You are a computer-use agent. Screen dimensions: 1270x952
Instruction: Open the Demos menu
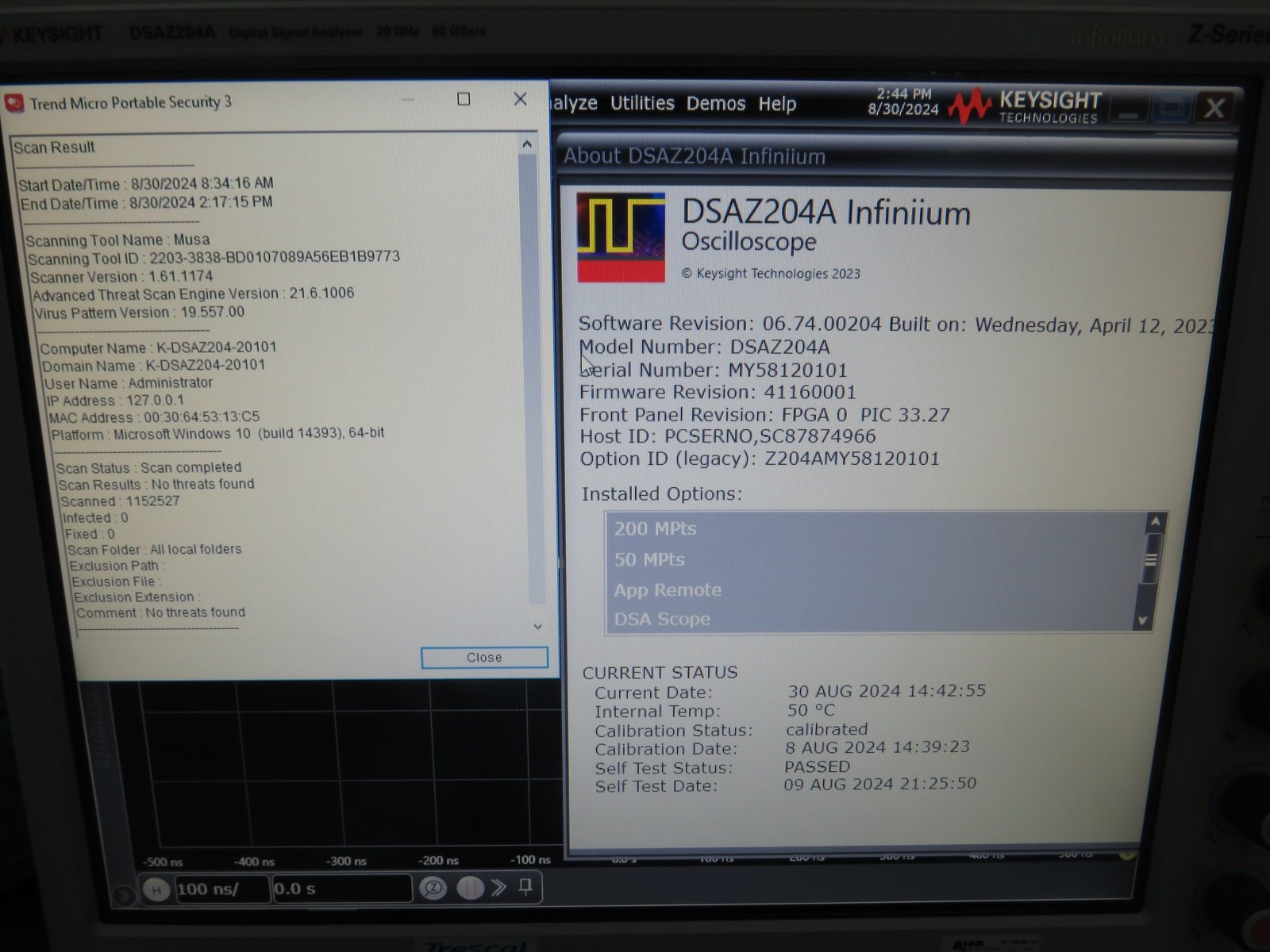click(716, 104)
